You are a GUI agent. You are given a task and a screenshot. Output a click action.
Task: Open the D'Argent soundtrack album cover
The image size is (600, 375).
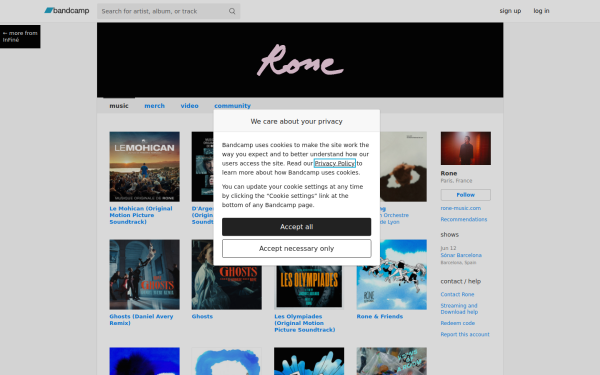pyautogui.click(x=202, y=167)
